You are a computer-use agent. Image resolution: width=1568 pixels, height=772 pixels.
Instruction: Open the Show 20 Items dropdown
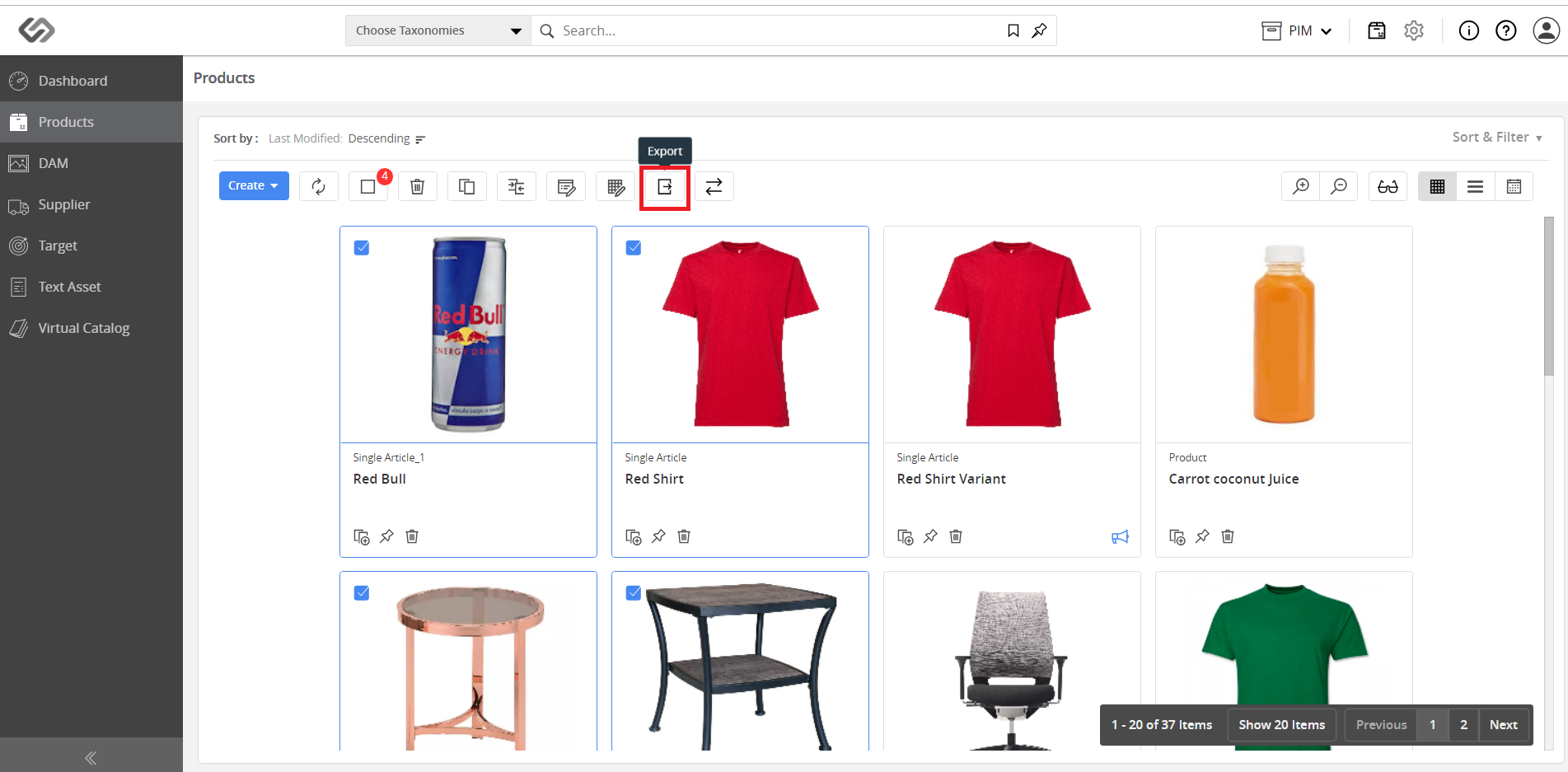1282,725
